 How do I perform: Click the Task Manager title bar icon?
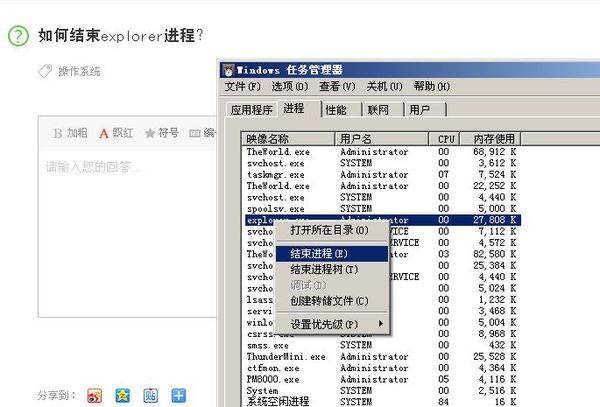(229, 69)
